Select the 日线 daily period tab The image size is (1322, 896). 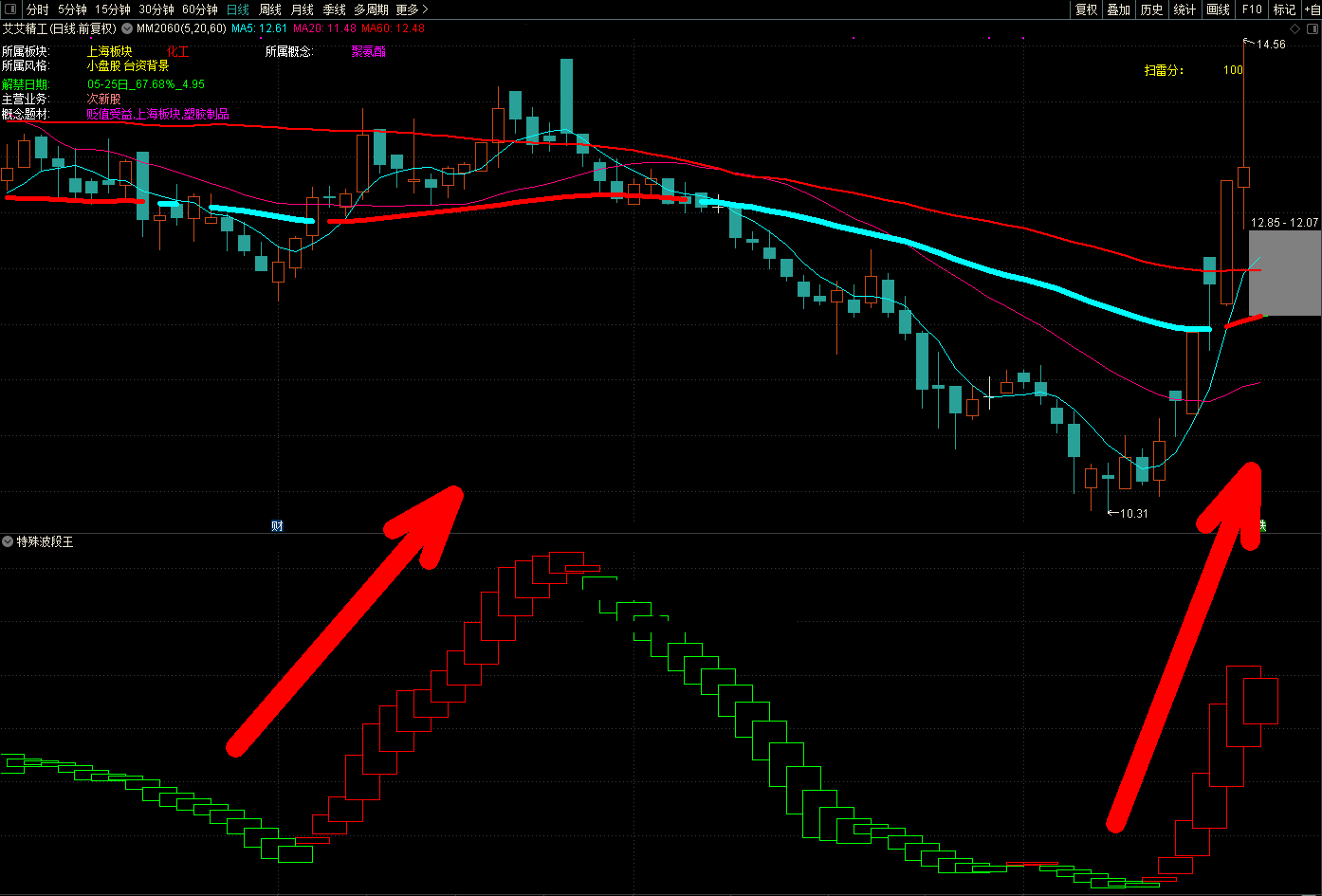(x=237, y=9)
